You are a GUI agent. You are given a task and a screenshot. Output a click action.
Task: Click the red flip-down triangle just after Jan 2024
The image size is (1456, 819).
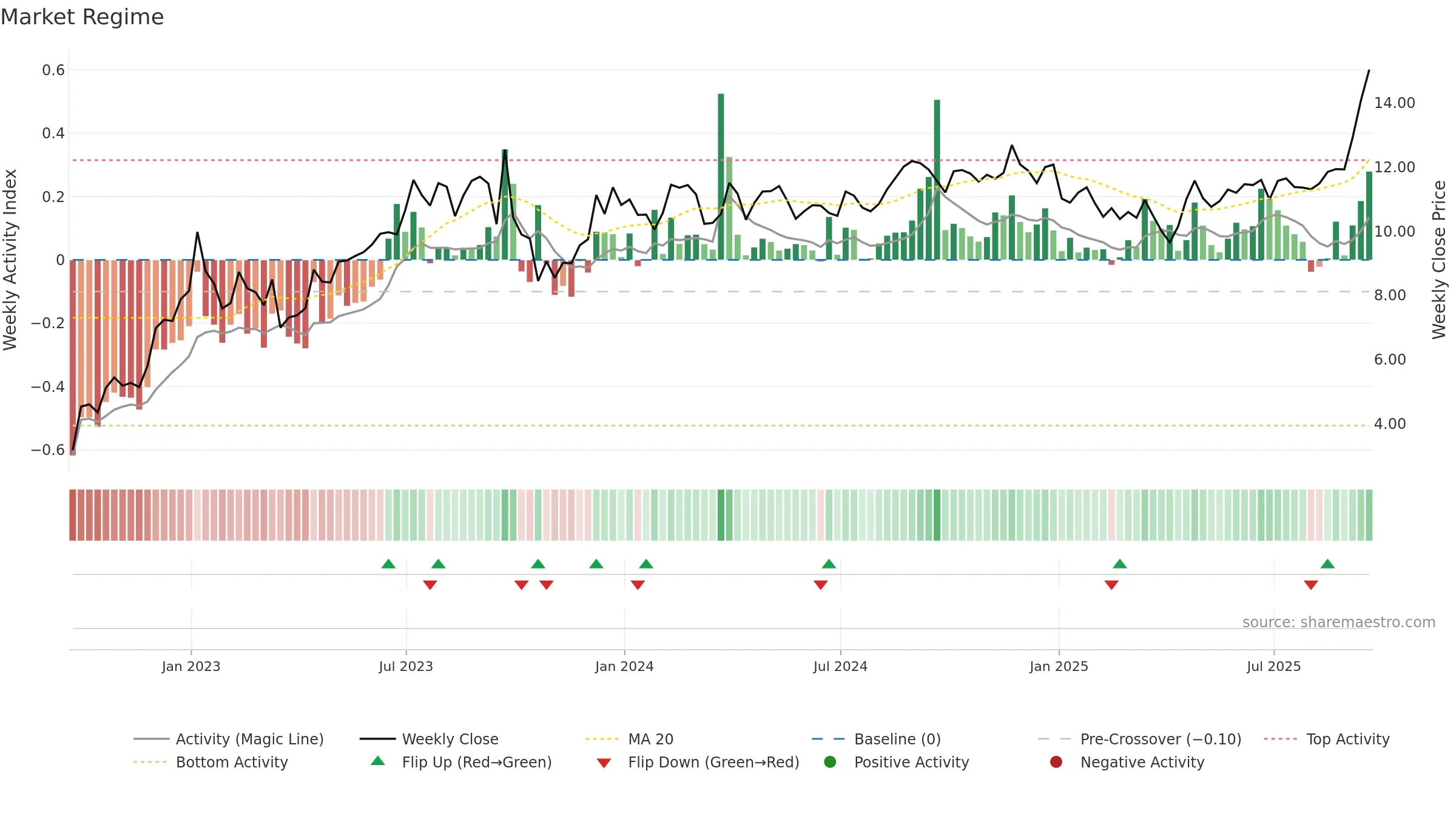coord(638,585)
